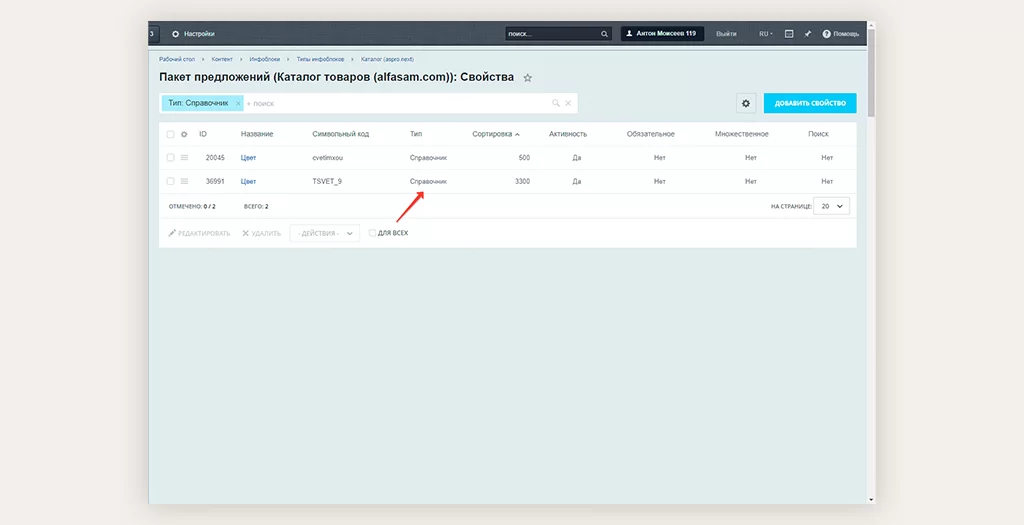1024x525 pixels.
Task: Open grid settings gear next to Добавить свойство
Action: point(745,103)
